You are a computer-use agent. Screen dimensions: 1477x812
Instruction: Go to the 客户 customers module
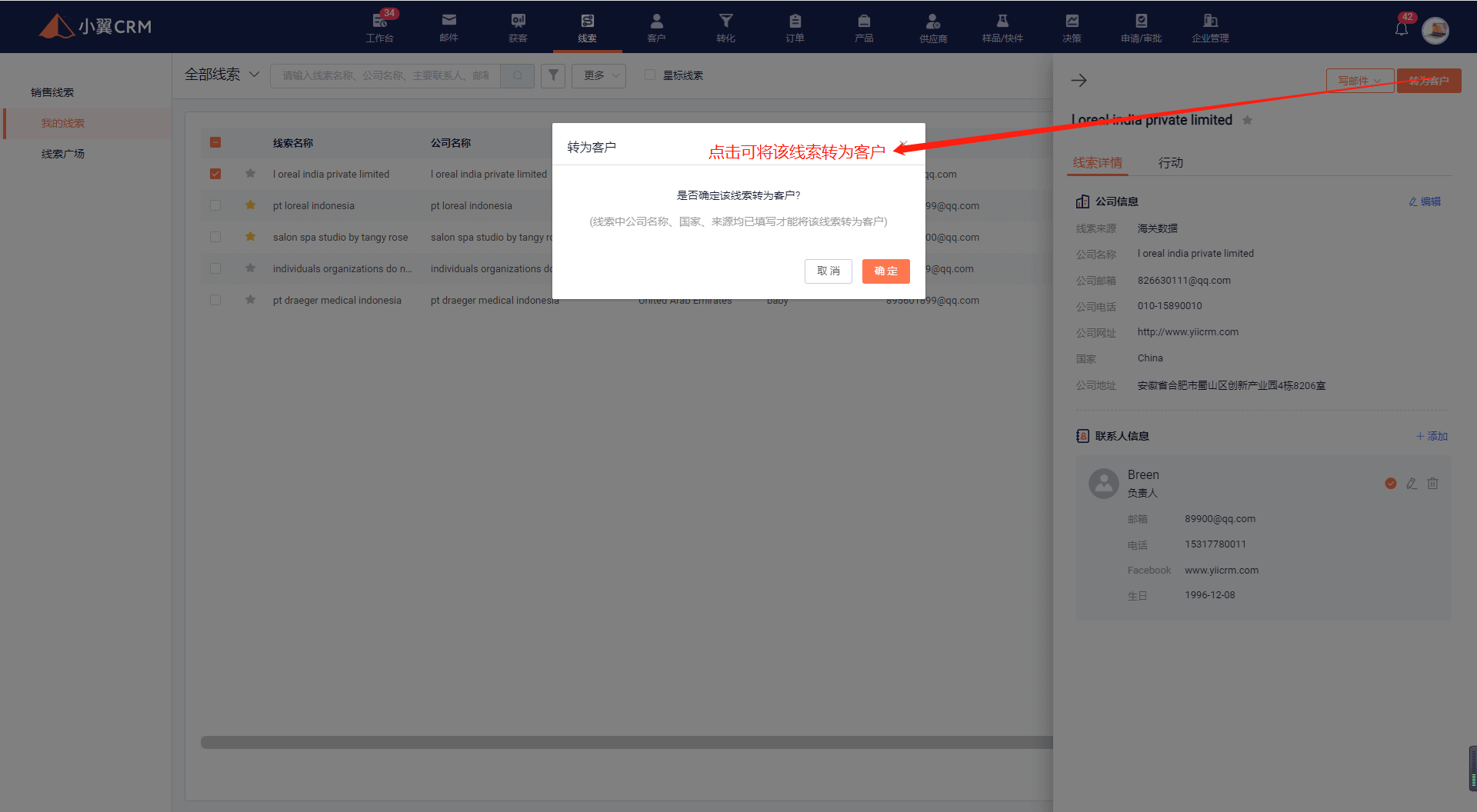pos(656,27)
